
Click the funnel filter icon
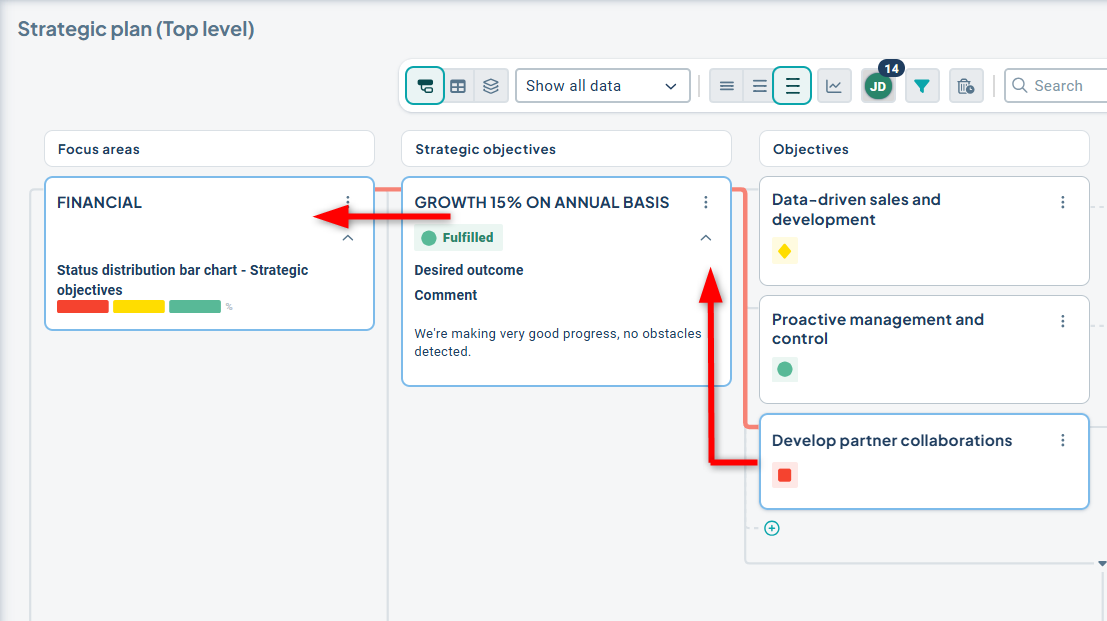922,86
